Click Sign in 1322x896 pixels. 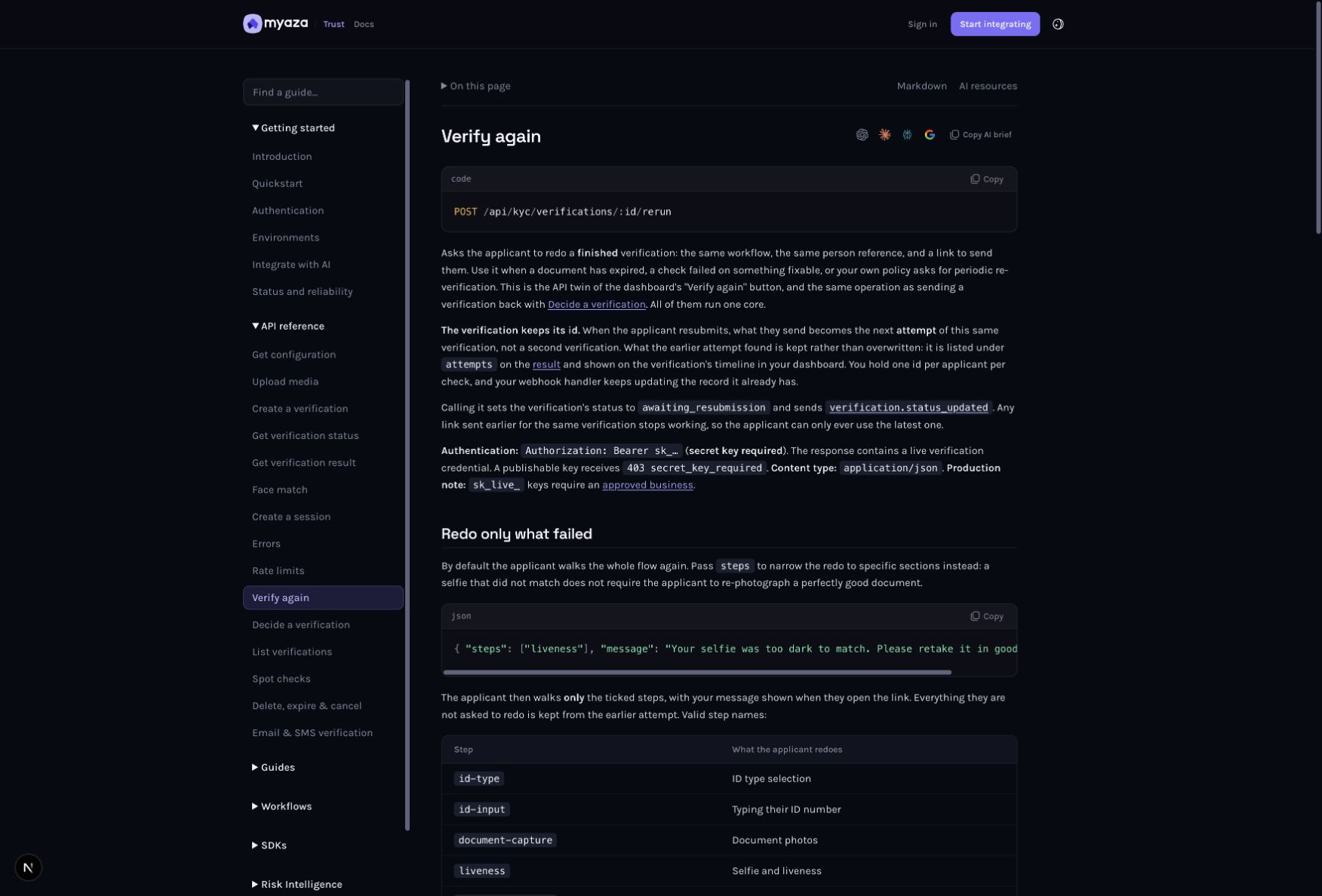pyautogui.click(x=922, y=24)
